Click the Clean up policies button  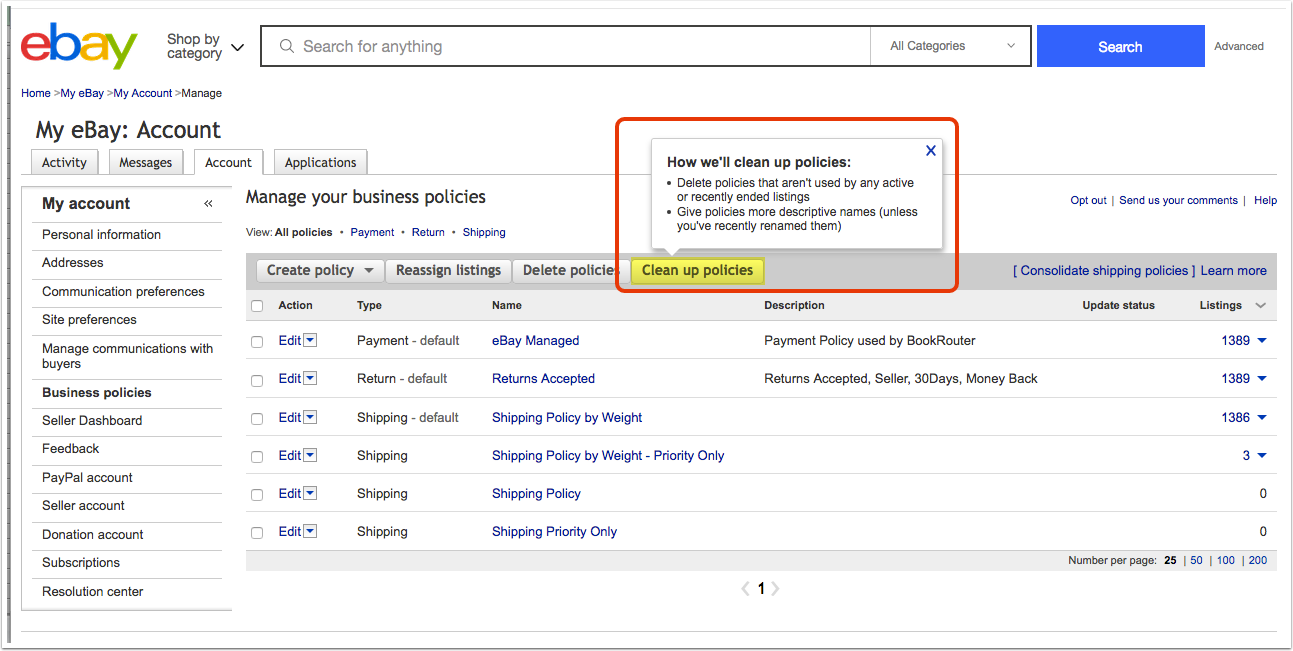coord(697,270)
